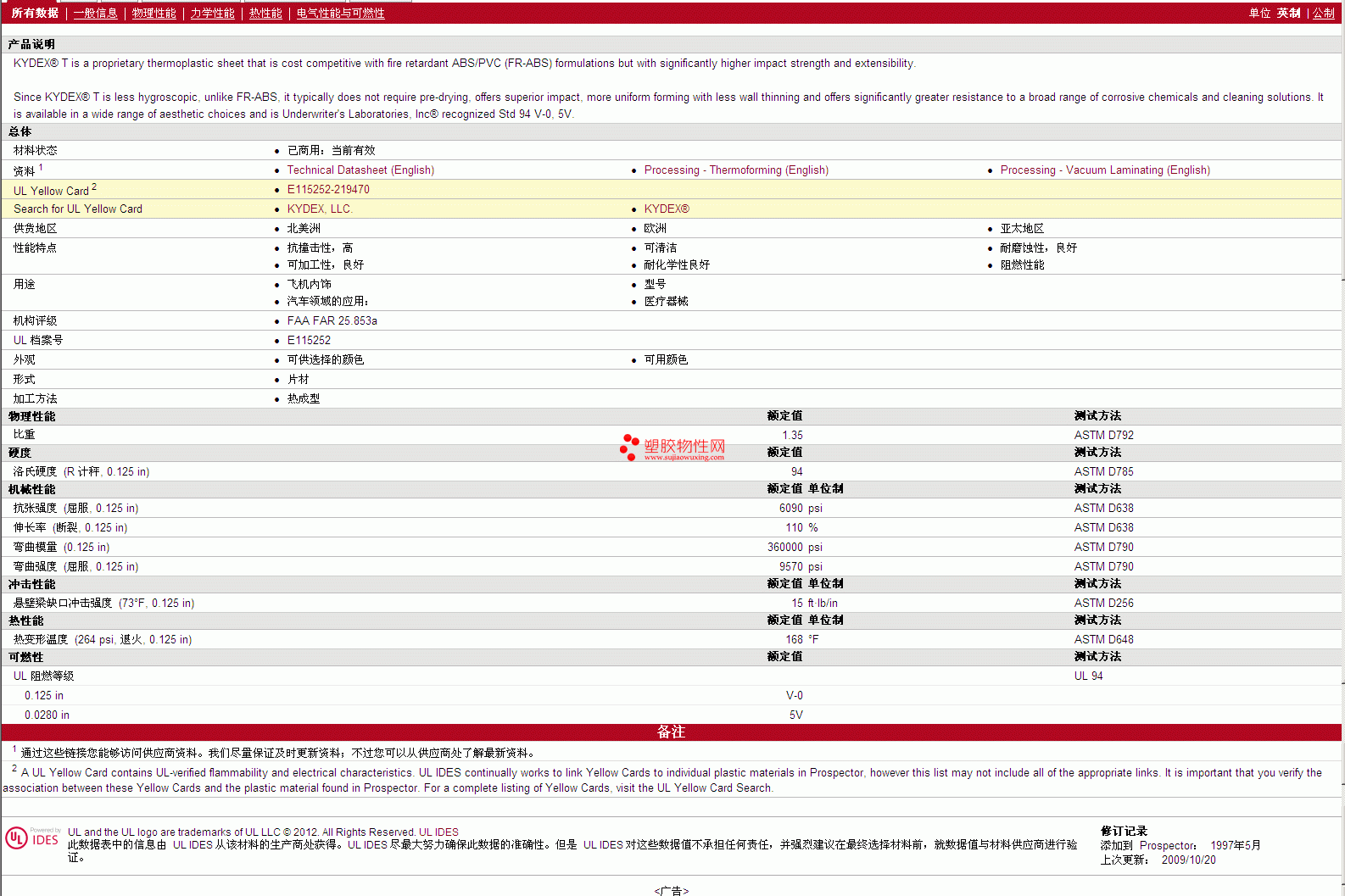
Task: Switch to the 热性能 tab
Action: pos(265,14)
